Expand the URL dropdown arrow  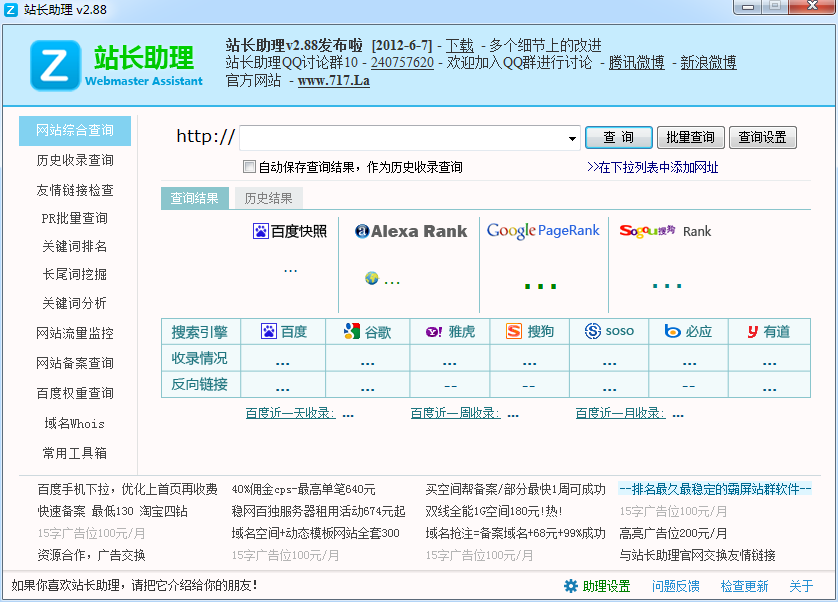point(573,138)
